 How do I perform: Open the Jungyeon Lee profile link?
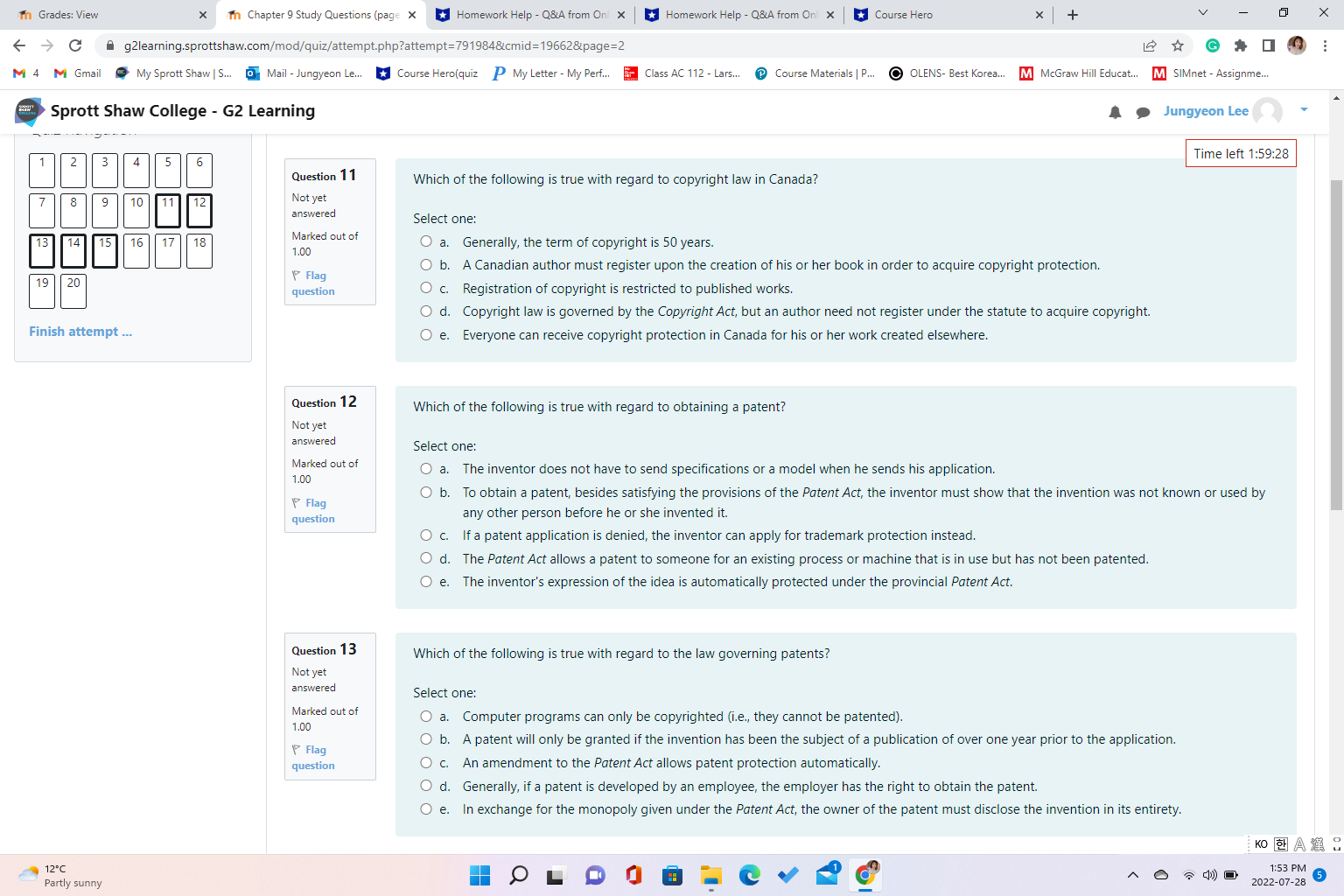point(1206,111)
